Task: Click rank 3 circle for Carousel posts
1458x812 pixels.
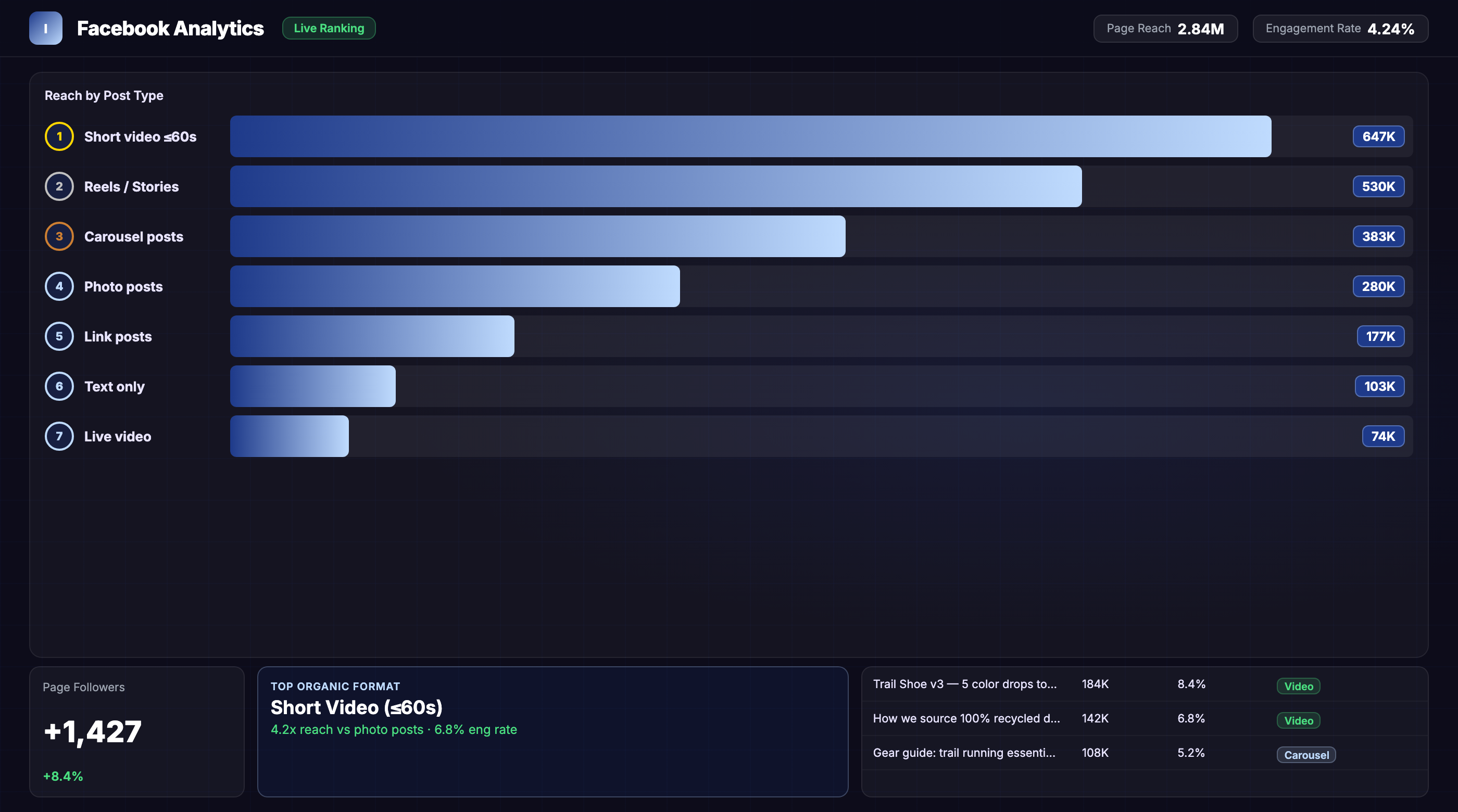Action: coord(59,236)
